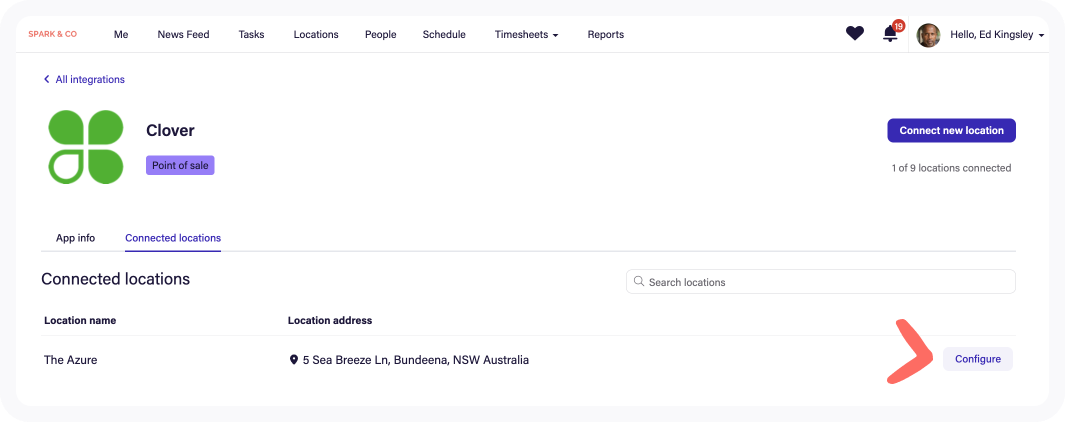1065x422 pixels.
Task: Open the Schedule page
Action: [444, 35]
